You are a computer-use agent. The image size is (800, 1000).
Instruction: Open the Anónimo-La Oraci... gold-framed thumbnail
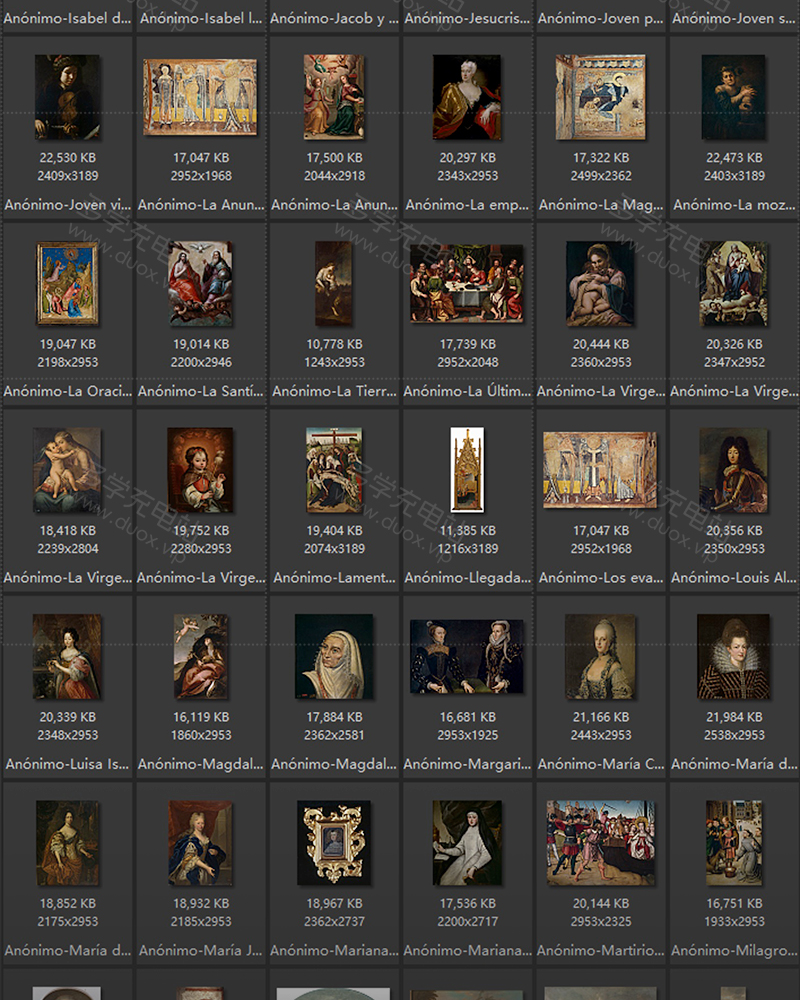[67, 283]
